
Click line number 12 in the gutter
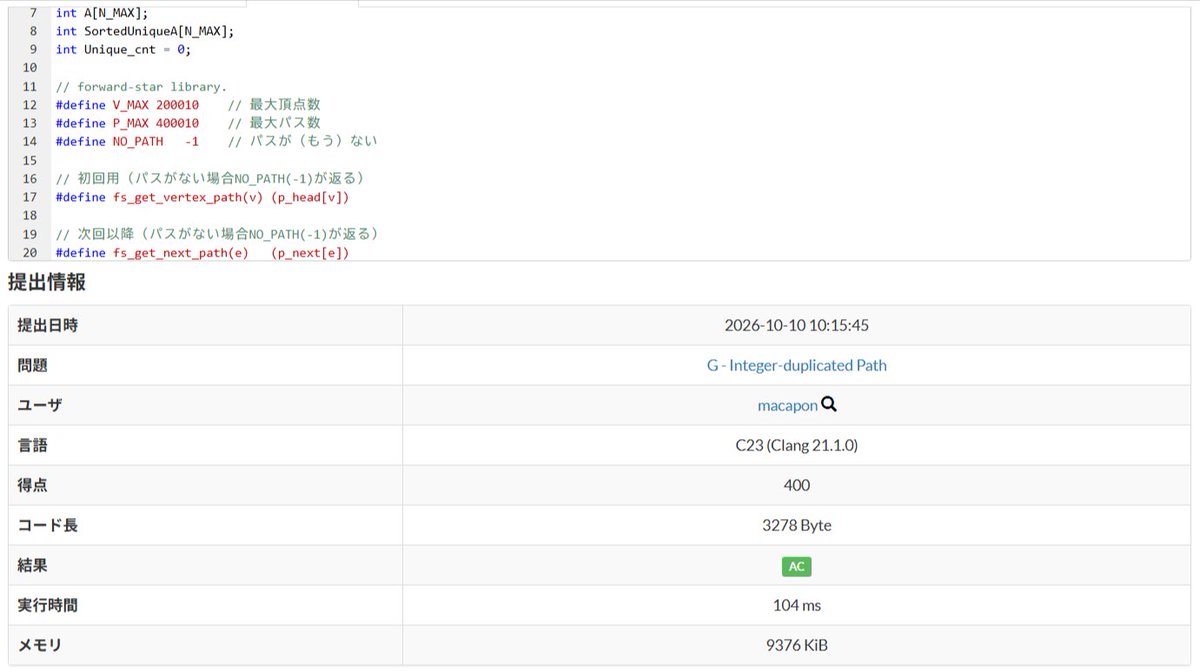pyautogui.click(x=29, y=105)
